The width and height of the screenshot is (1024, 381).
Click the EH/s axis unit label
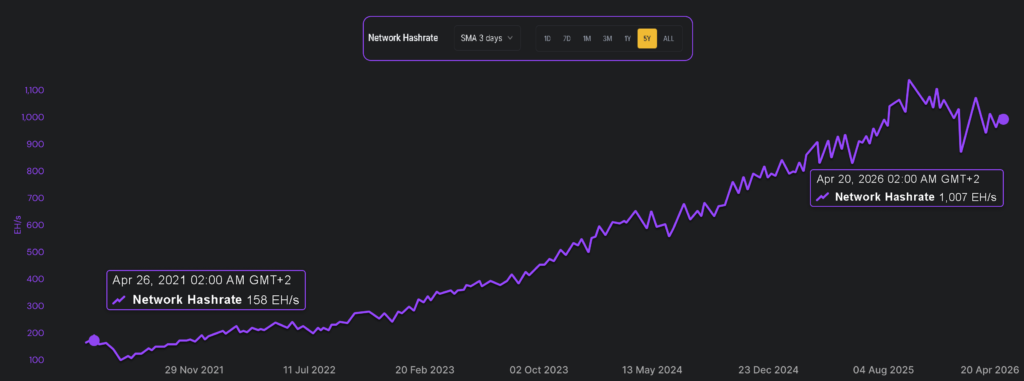click(17, 225)
